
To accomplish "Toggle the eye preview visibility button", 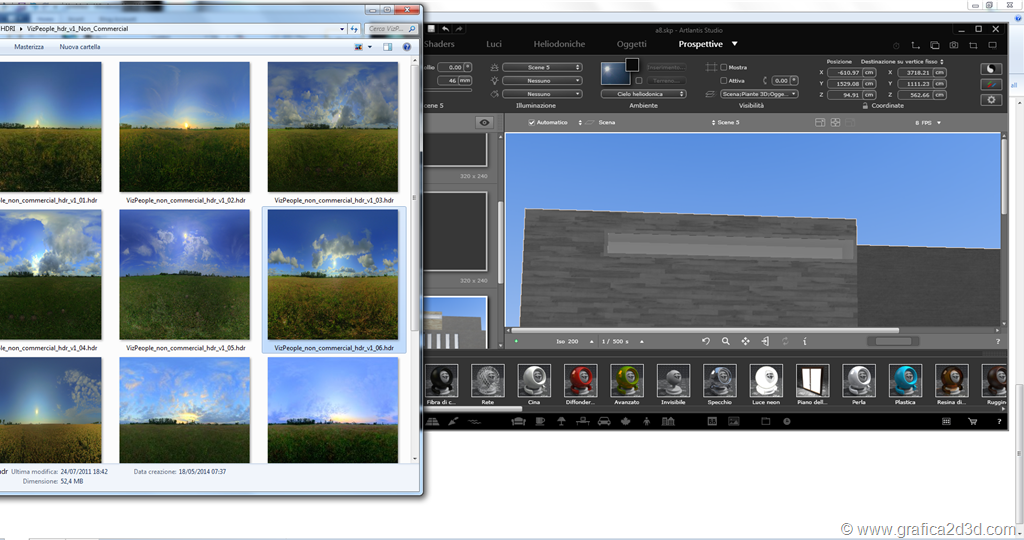I will [x=485, y=122].
